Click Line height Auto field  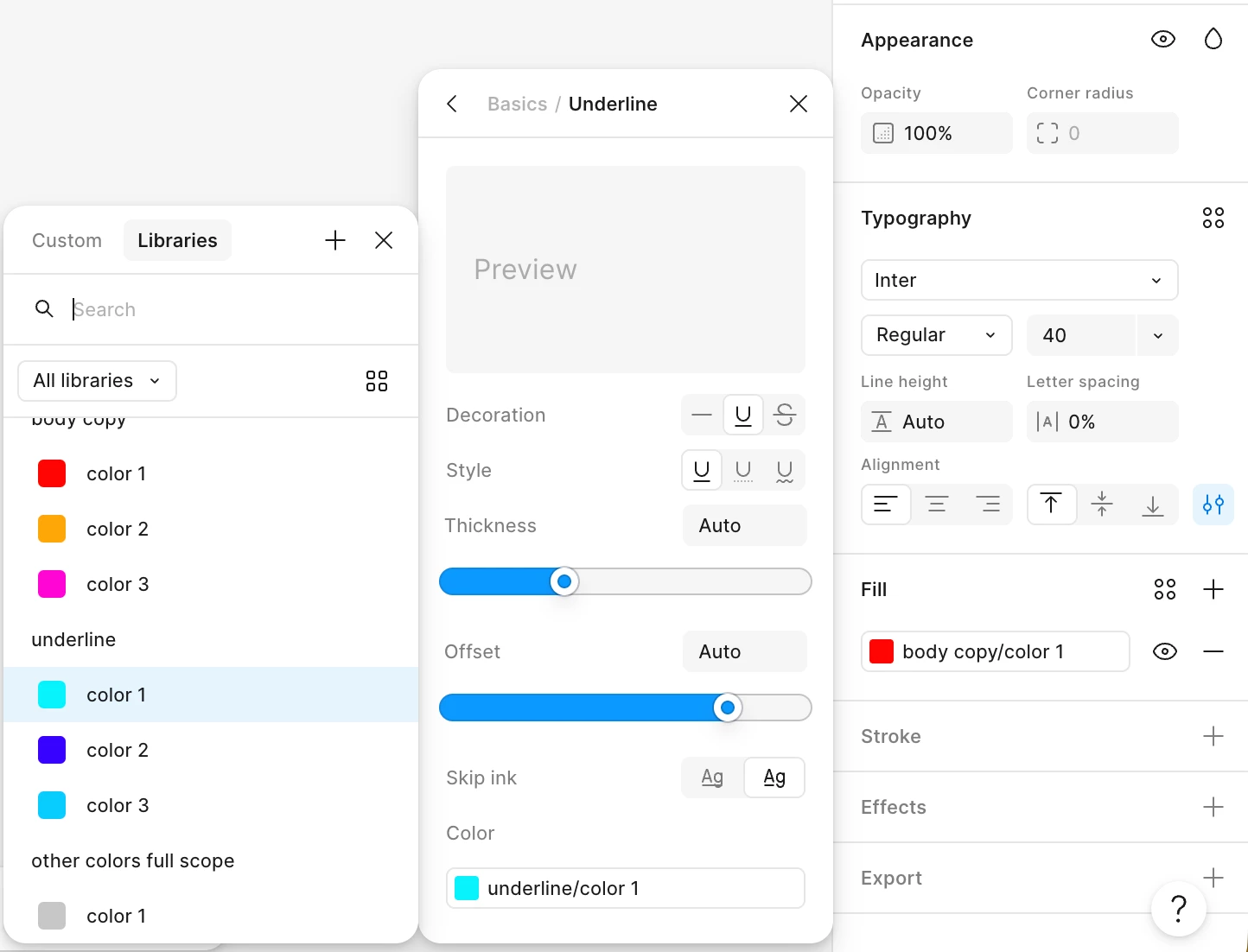[936, 422]
